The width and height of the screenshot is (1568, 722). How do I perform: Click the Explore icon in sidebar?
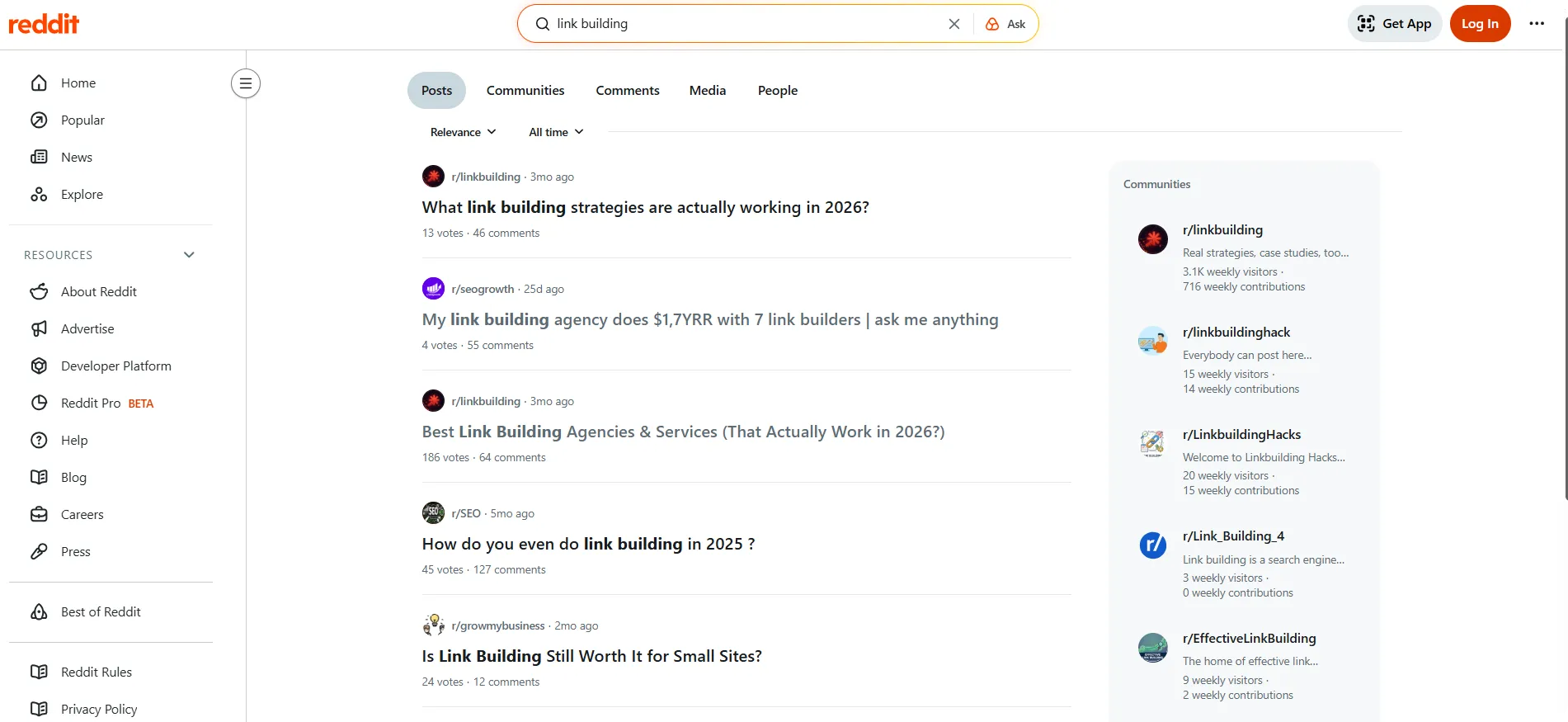point(39,195)
